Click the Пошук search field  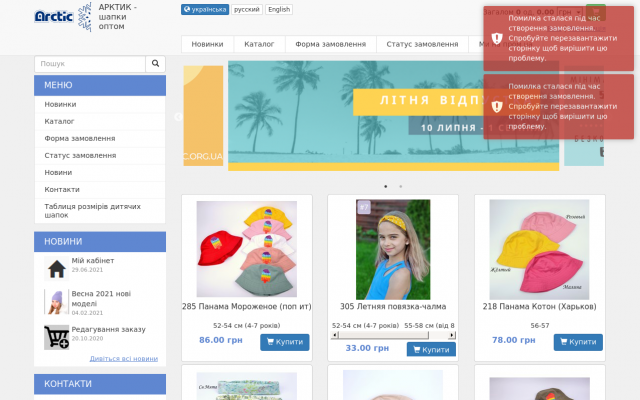[90, 64]
